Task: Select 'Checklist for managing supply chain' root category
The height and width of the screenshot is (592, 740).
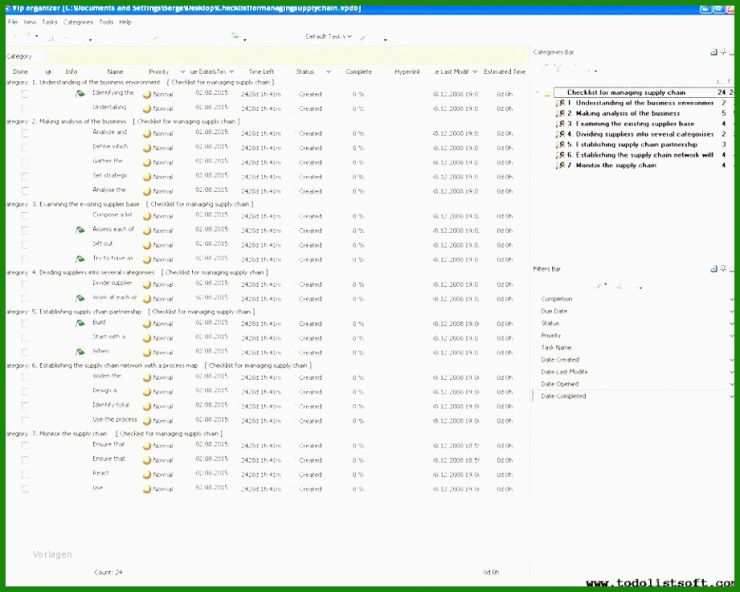Action: tap(626, 93)
